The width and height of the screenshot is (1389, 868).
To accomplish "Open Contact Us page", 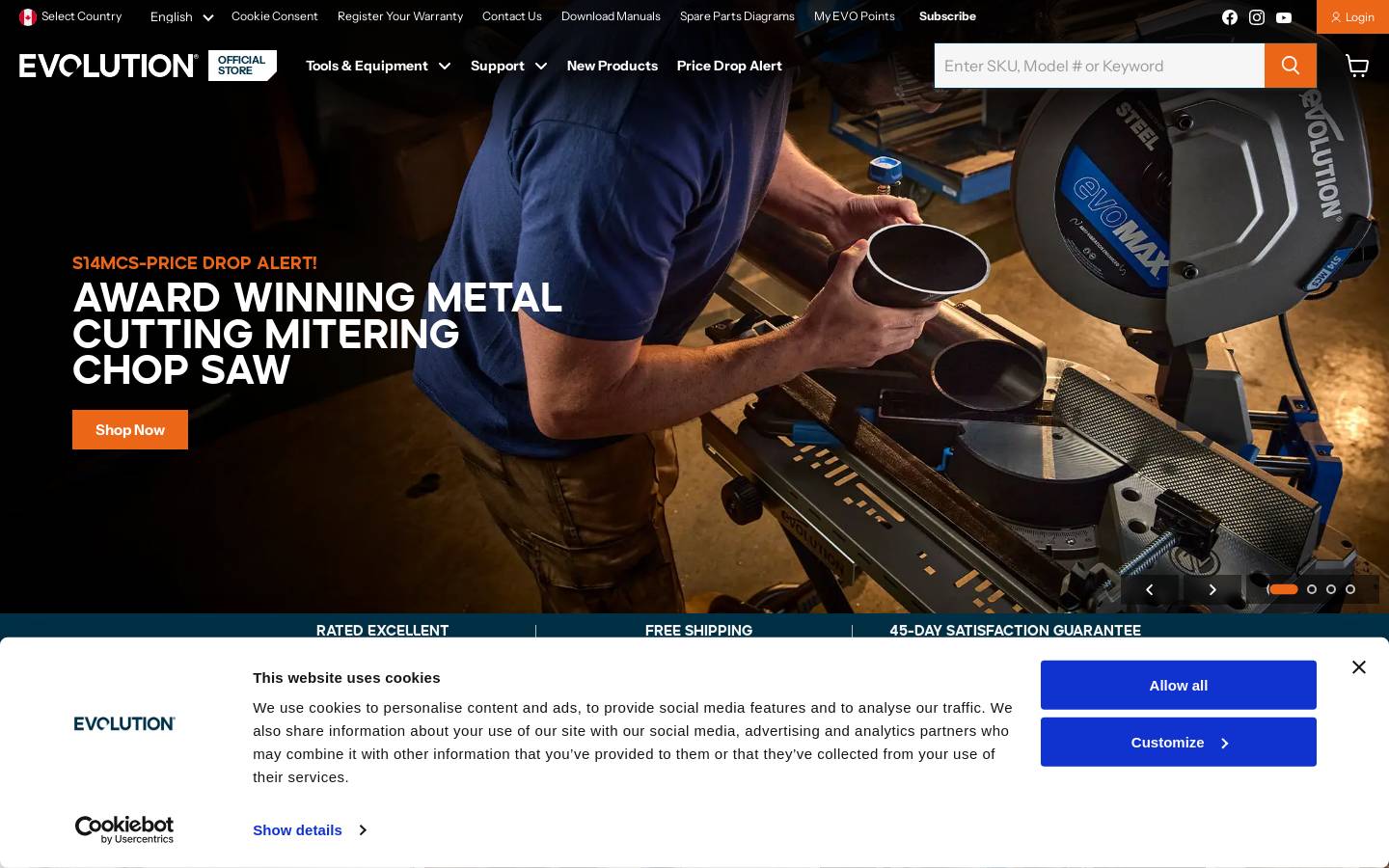I will [512, 16].
